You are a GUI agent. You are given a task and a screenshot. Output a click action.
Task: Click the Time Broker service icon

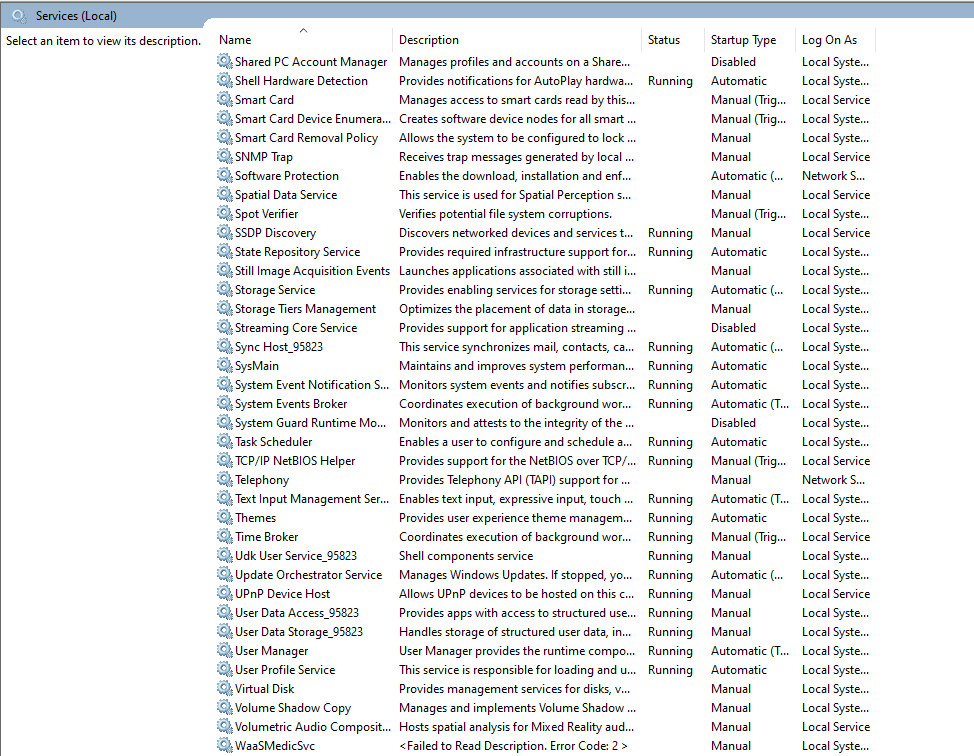click(224, 536)
